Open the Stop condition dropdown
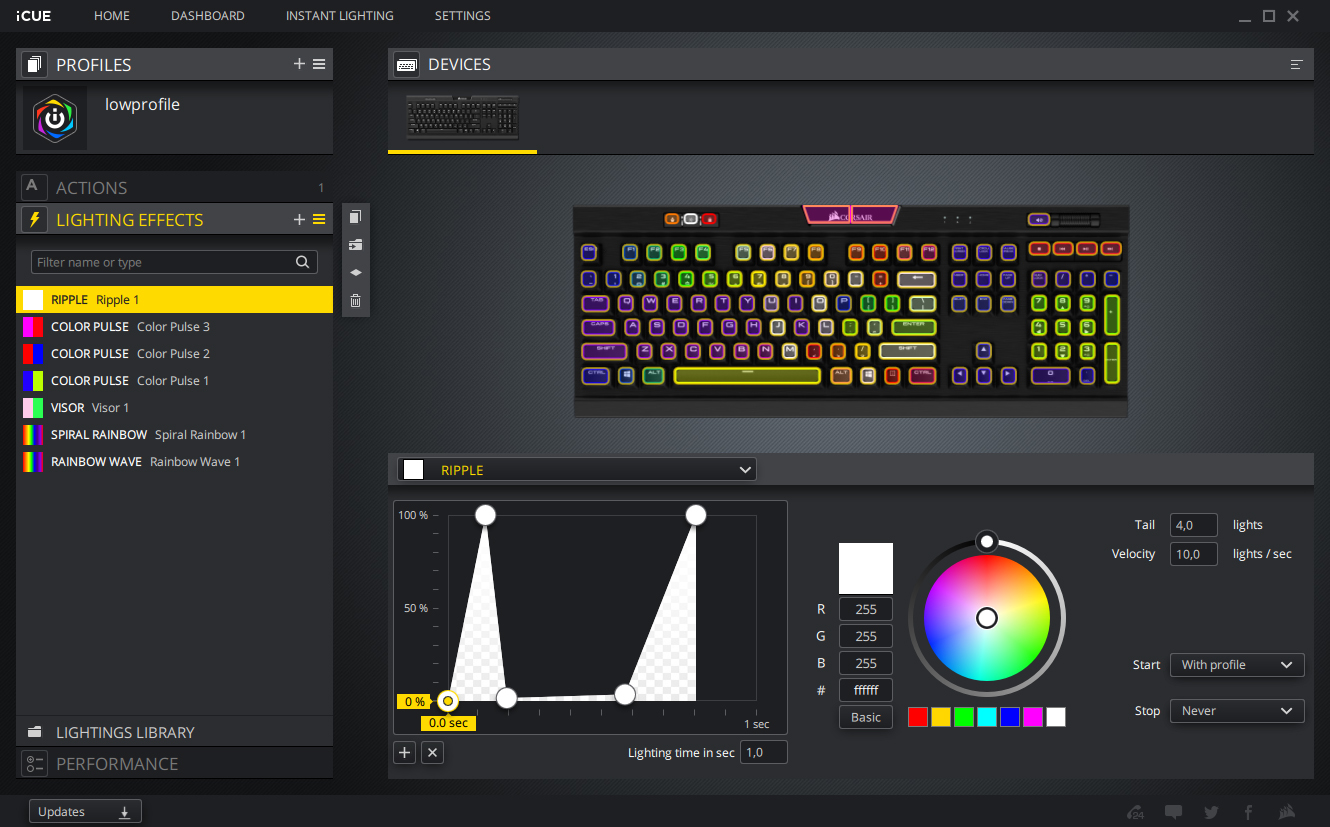 [1237, 711]
